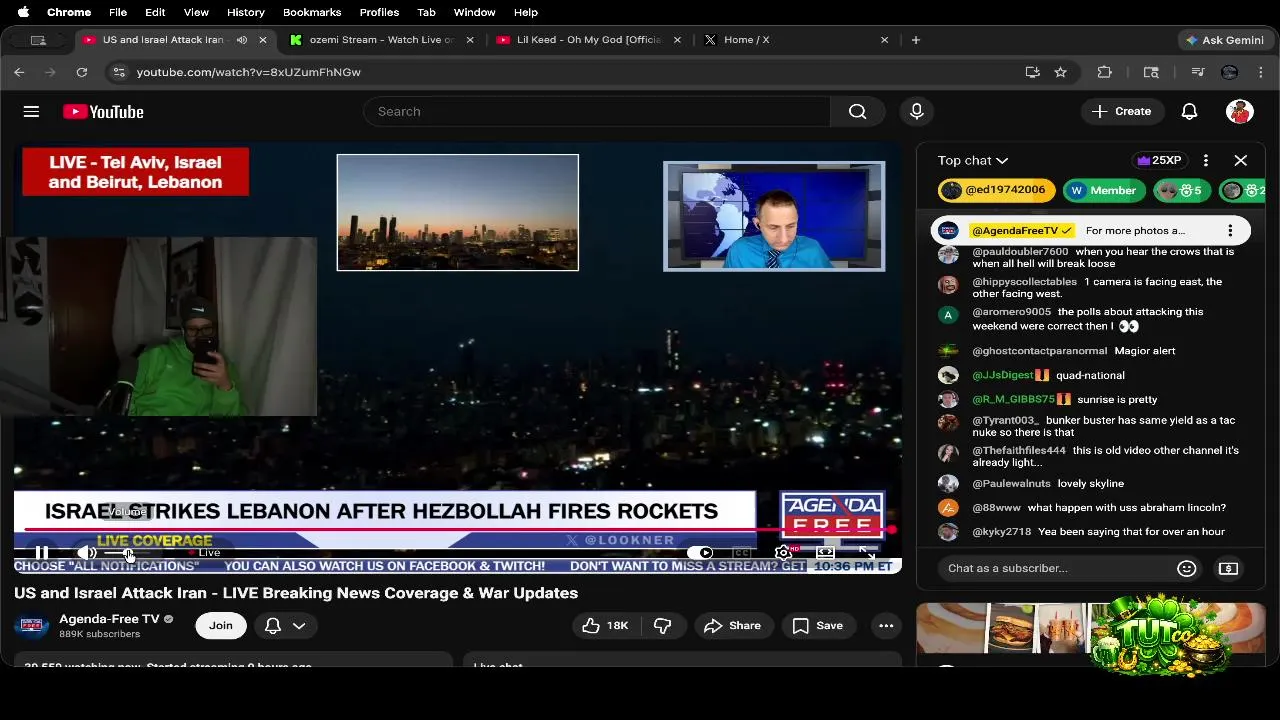This screenshot has width=1280, height=720.
Task: Click the Chat as a subscriber field
Action: (x=1055, y=568)
